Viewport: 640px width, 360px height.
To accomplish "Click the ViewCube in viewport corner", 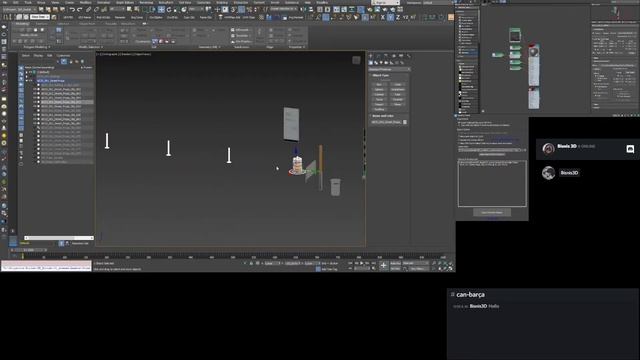I will click(x=356, y=60).
